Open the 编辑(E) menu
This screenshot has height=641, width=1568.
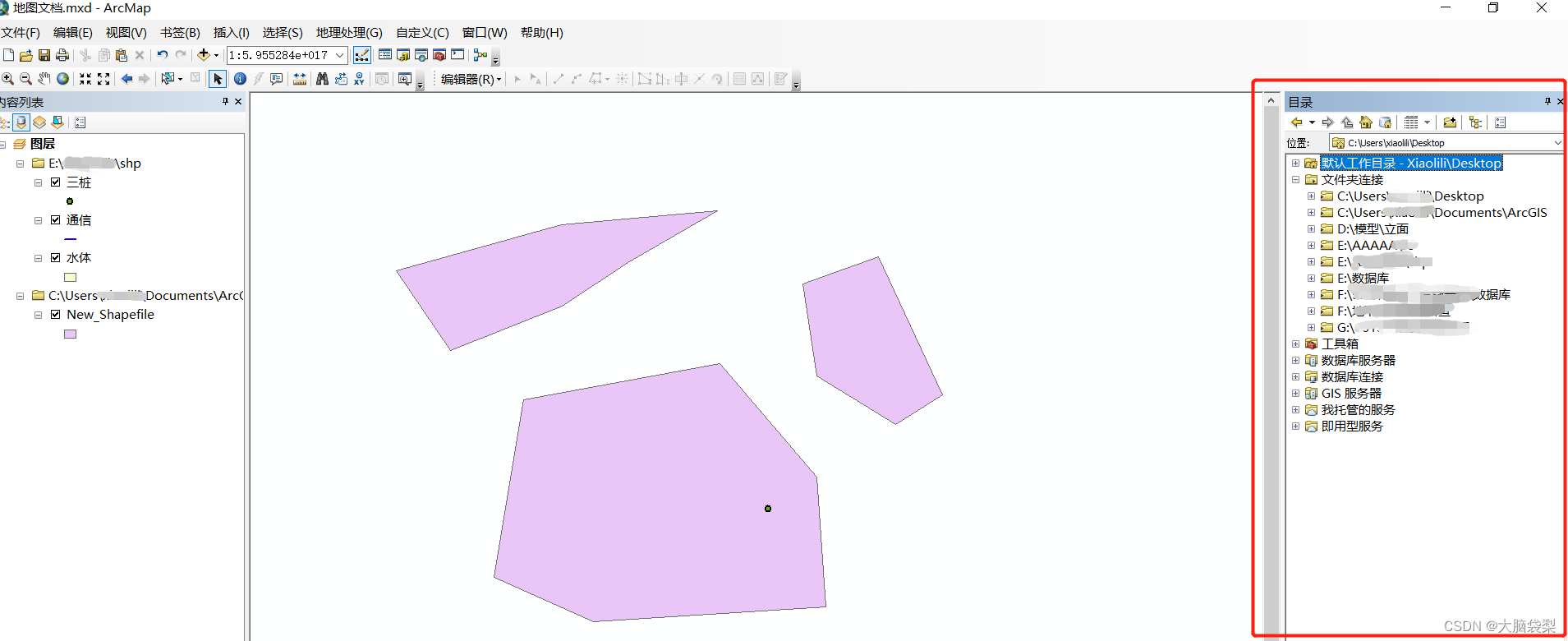tap(73, 33)
